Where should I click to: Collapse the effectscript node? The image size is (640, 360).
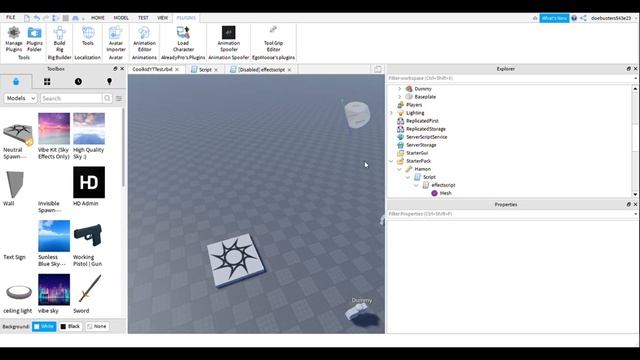[416, 185]
